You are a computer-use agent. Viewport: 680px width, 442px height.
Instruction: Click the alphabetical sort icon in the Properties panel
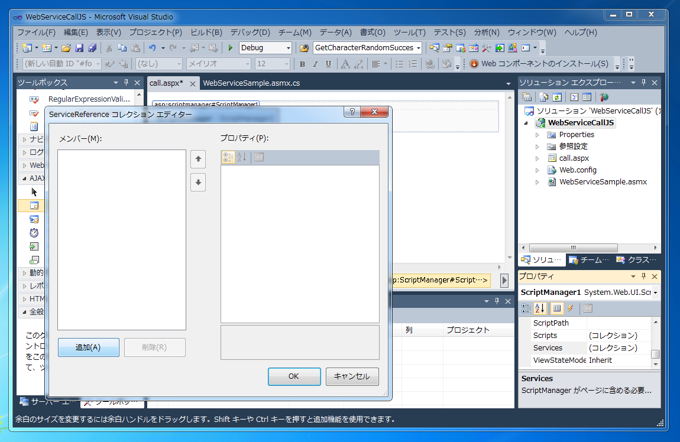[539, 308]
